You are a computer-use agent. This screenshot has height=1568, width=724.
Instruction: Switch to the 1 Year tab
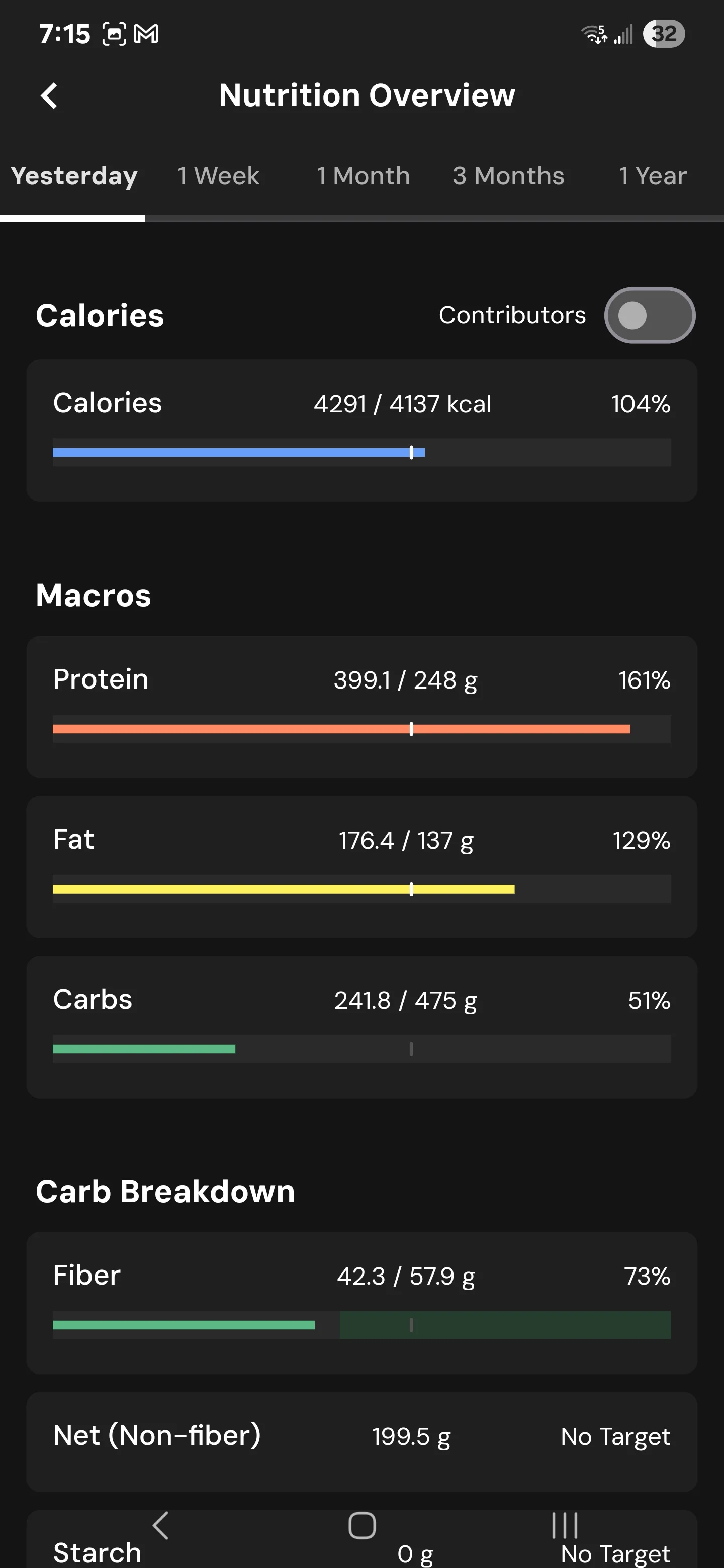tap(652, 176)
